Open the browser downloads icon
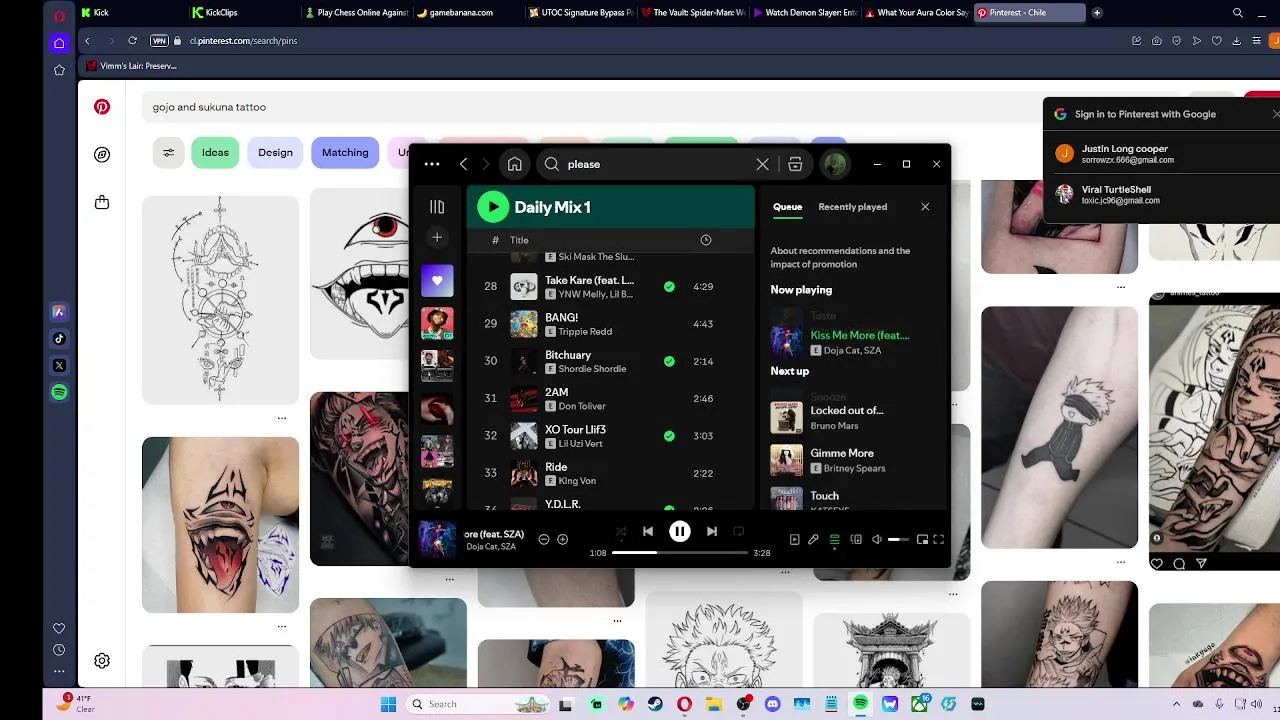Viewport: 1280px width, 720px height. (1237, 41)
